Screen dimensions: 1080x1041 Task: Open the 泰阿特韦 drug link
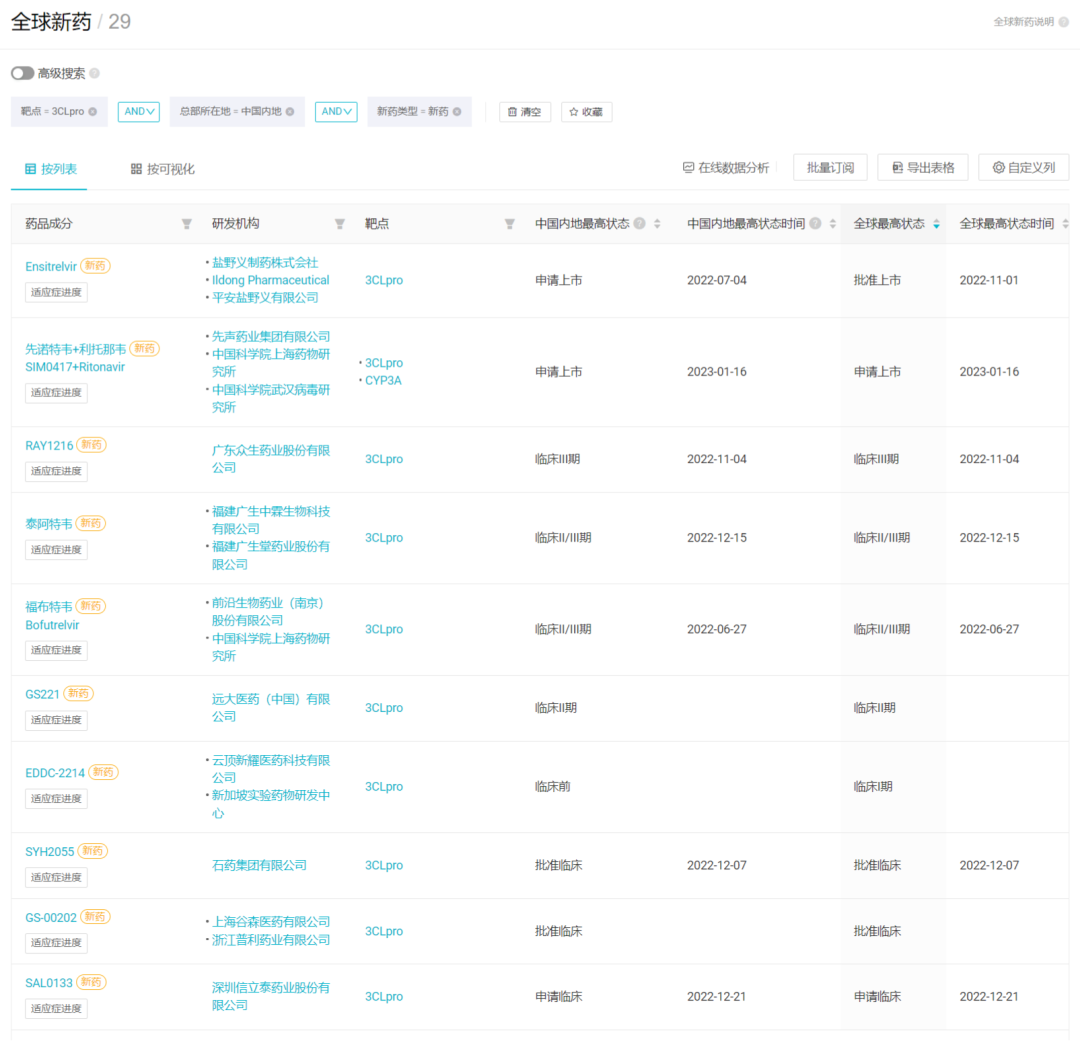(x=49, y=524)
